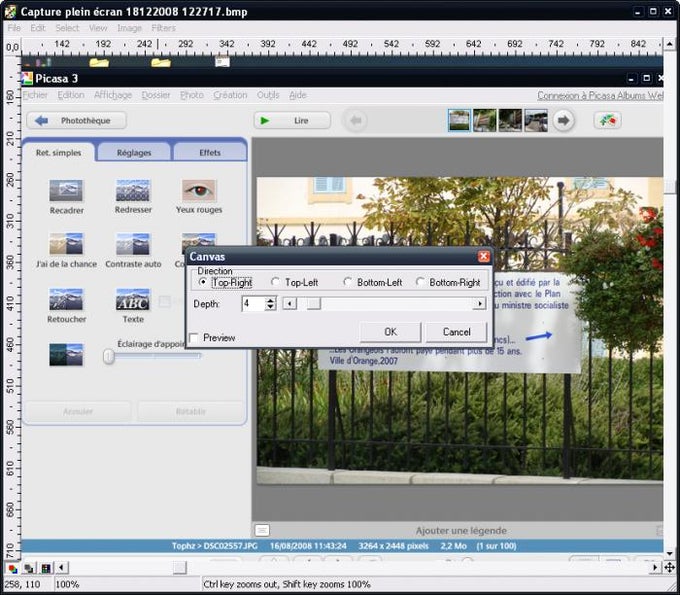Viewport: 680px width, 595px height.
Task: Switch to the Effets tab
Action: pyautogui.click(x=210, y=153)
